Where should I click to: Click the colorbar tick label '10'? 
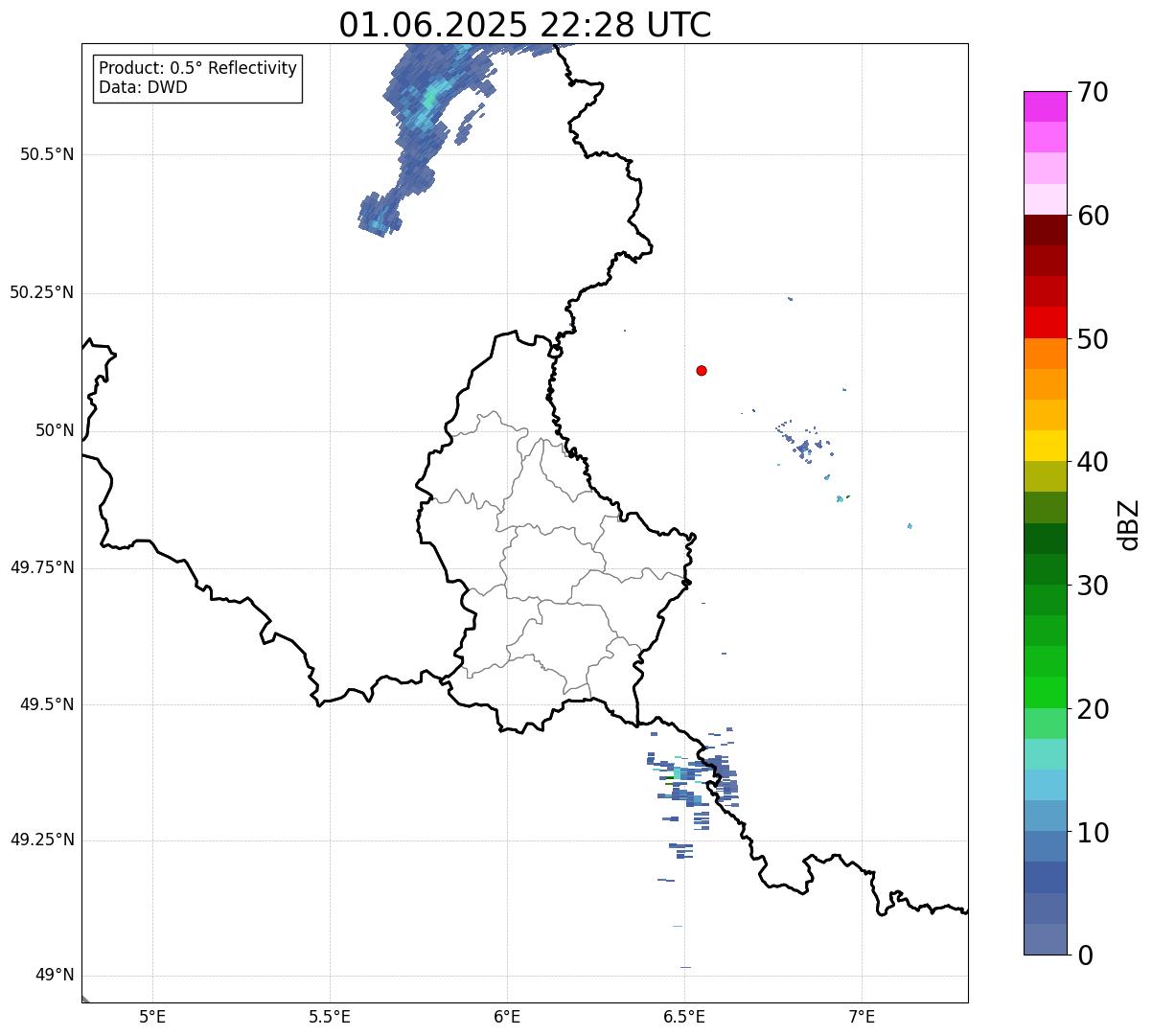click(x=1093, y=833)
